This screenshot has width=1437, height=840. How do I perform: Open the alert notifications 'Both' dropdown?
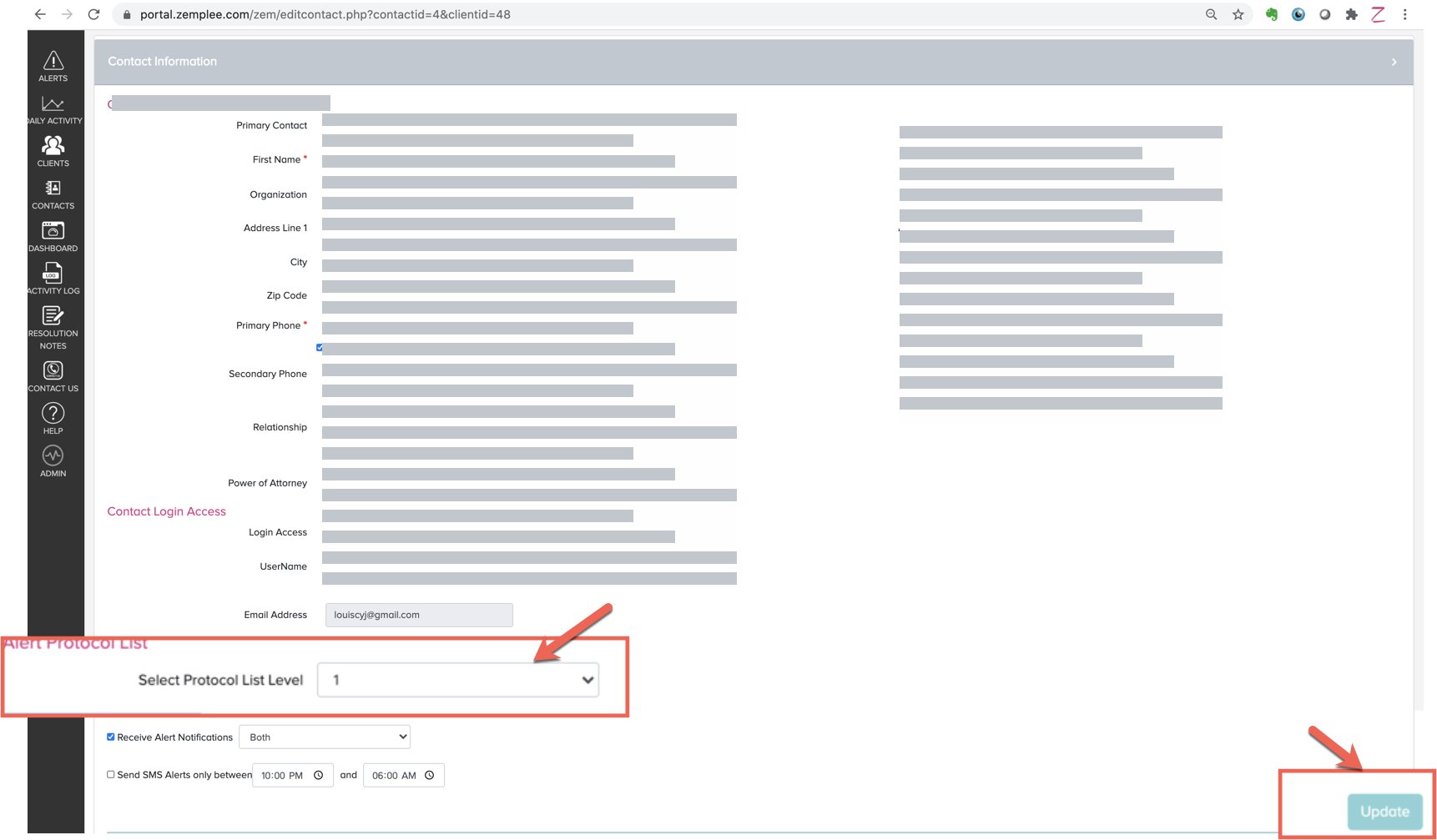pyautogui.click(x=325, y=737)
